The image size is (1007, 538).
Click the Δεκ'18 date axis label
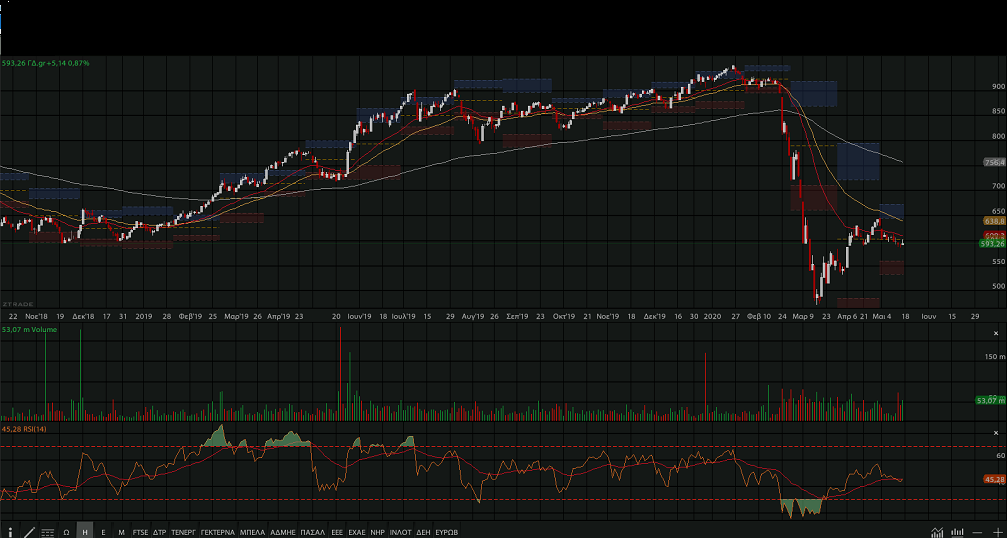pos(83,317)
